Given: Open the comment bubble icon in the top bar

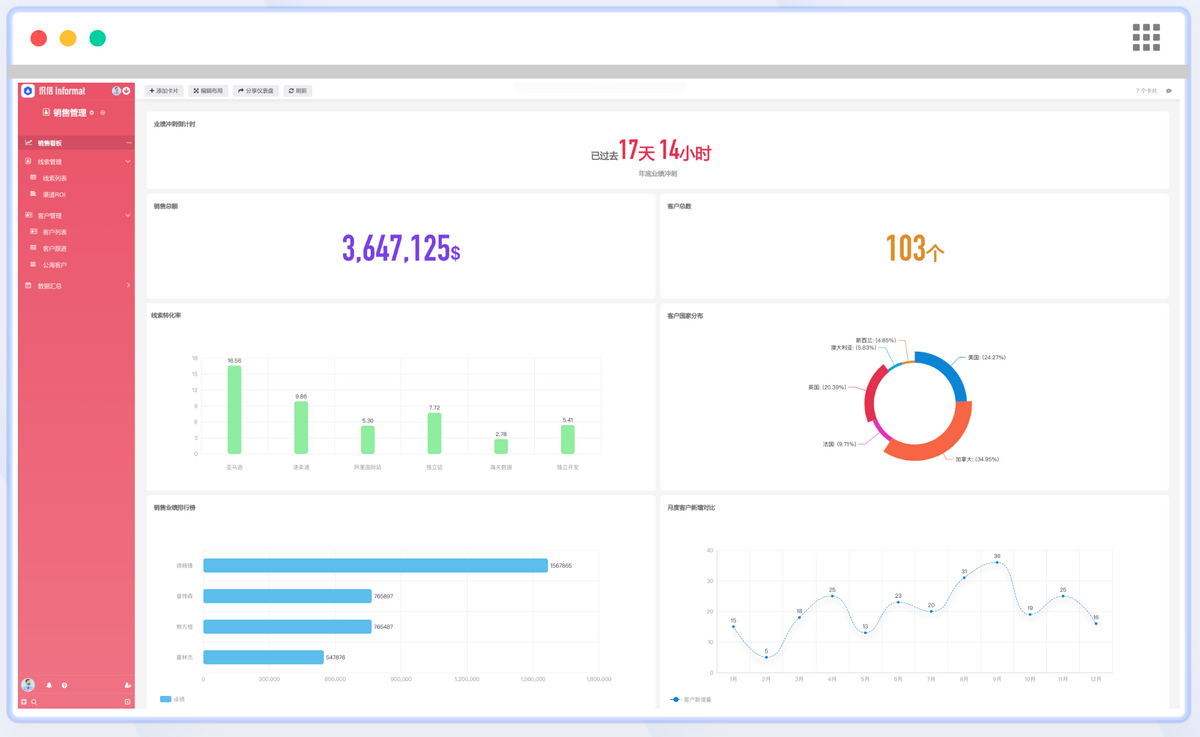Looking at the screenshot, I should tap(1169, 91).
